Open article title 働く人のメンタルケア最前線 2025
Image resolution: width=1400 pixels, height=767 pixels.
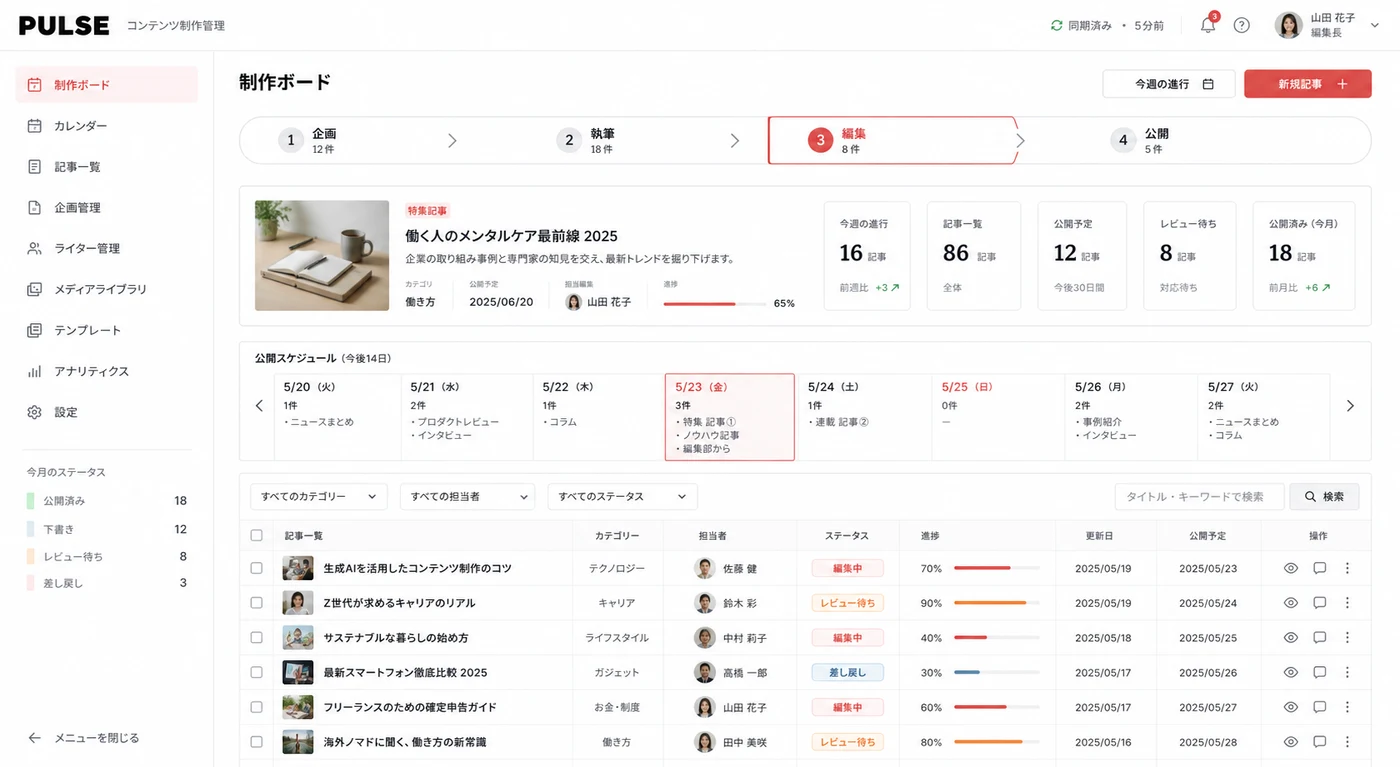[x=511, y=236]
